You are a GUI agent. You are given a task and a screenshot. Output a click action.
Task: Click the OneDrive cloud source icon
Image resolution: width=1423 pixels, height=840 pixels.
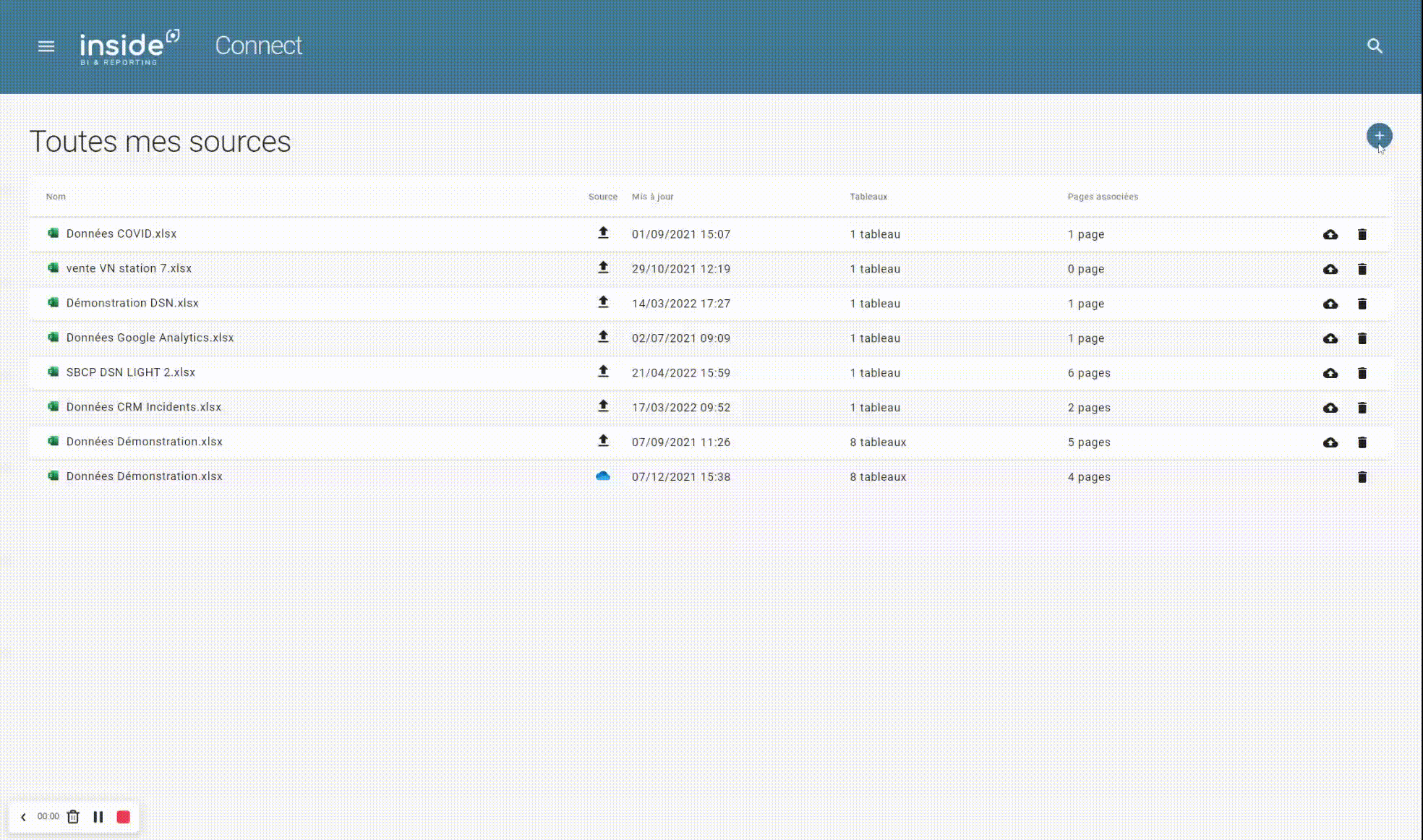point(602,476)
